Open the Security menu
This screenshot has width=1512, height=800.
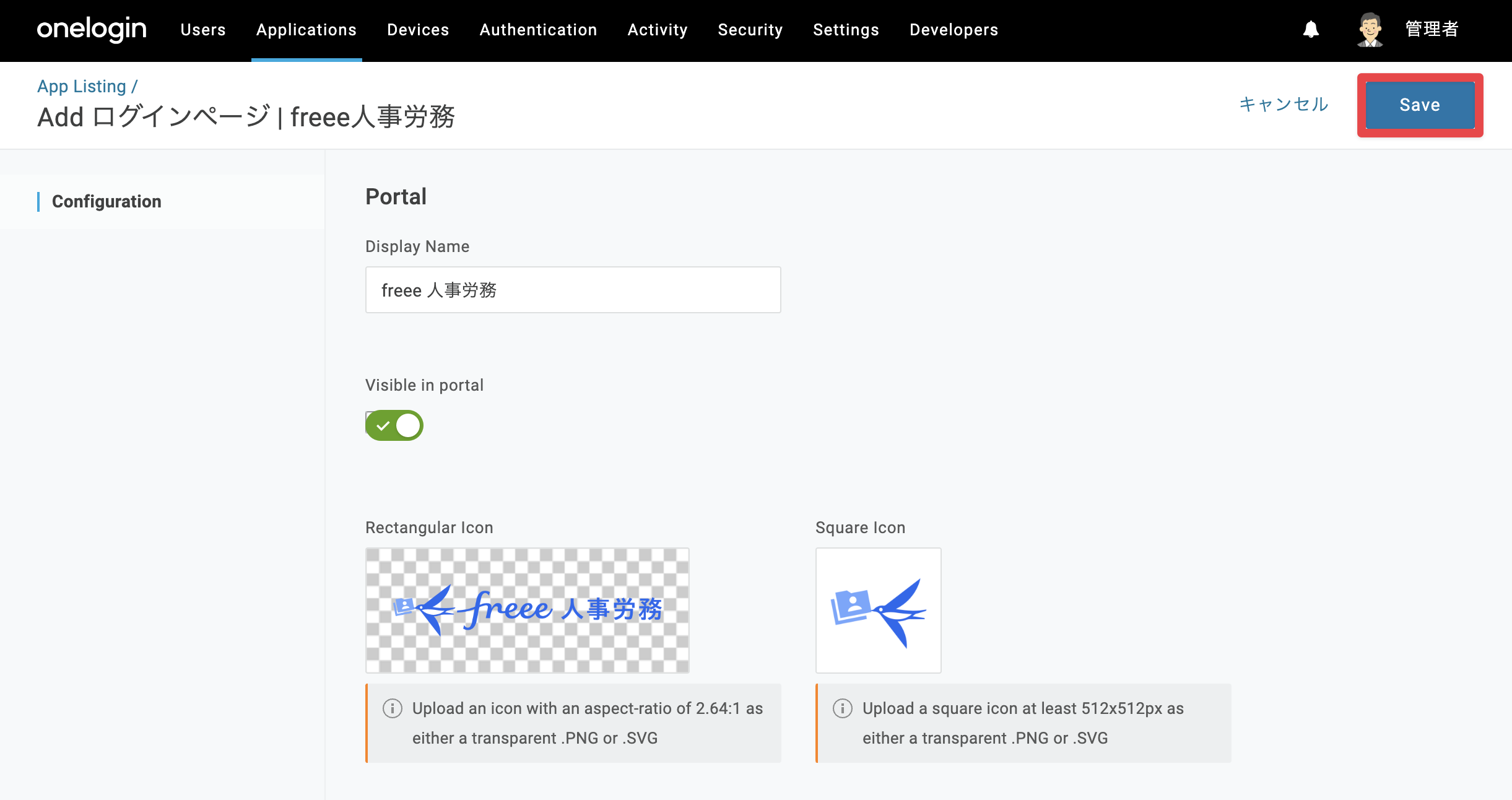pyautogui.click(x=750, y=30)
